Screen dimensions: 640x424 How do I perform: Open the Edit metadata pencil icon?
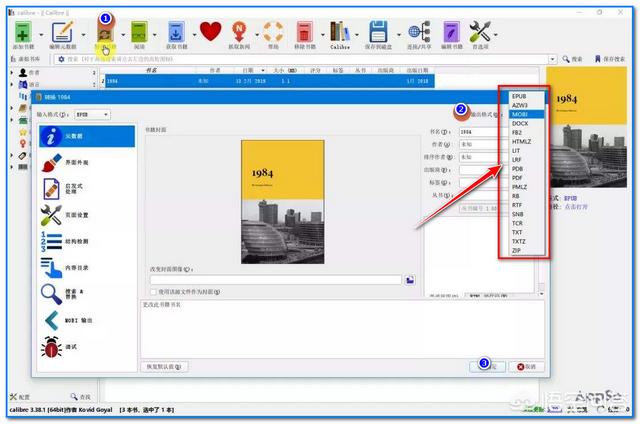point(62,32)
